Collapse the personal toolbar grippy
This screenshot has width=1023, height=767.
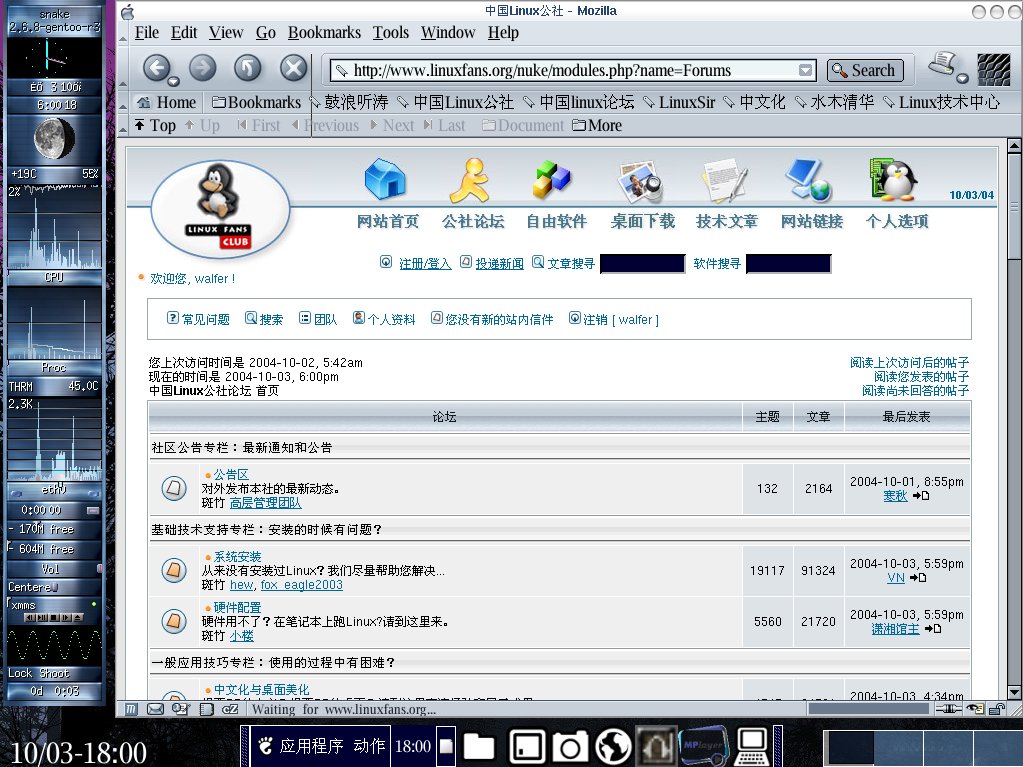point(122,102)
